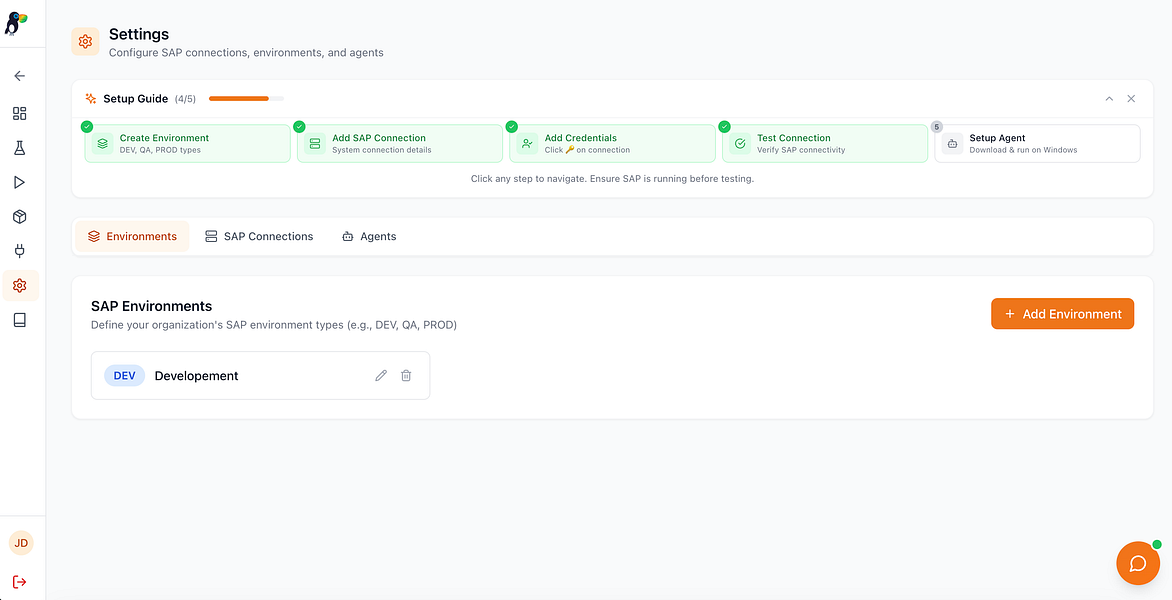Screen dimensions: 1172x600
Task: Dismiss the Setup Guide panel
Action: pyautogui.click(x=1132, y=99)
